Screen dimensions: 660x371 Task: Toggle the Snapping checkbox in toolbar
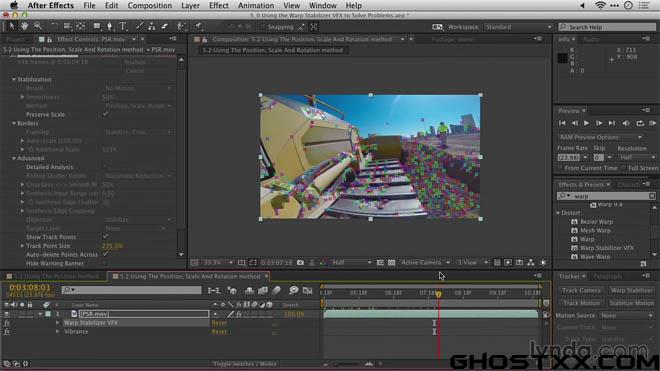(263, 27)
